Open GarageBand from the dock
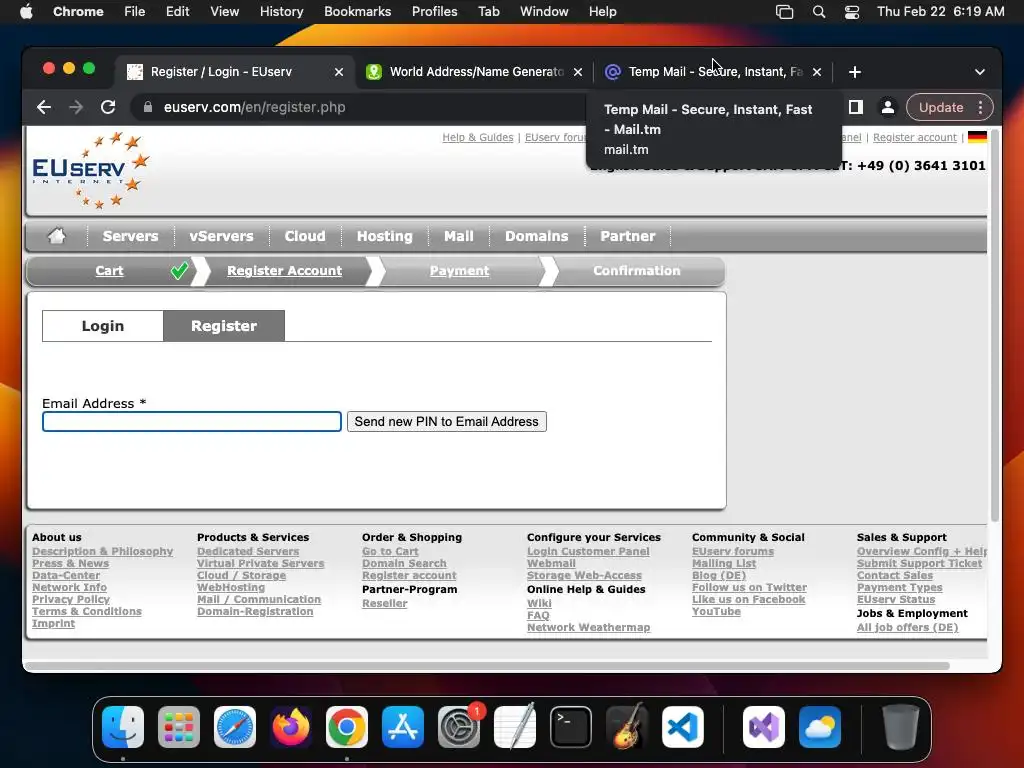 click(x=627, y=727)
